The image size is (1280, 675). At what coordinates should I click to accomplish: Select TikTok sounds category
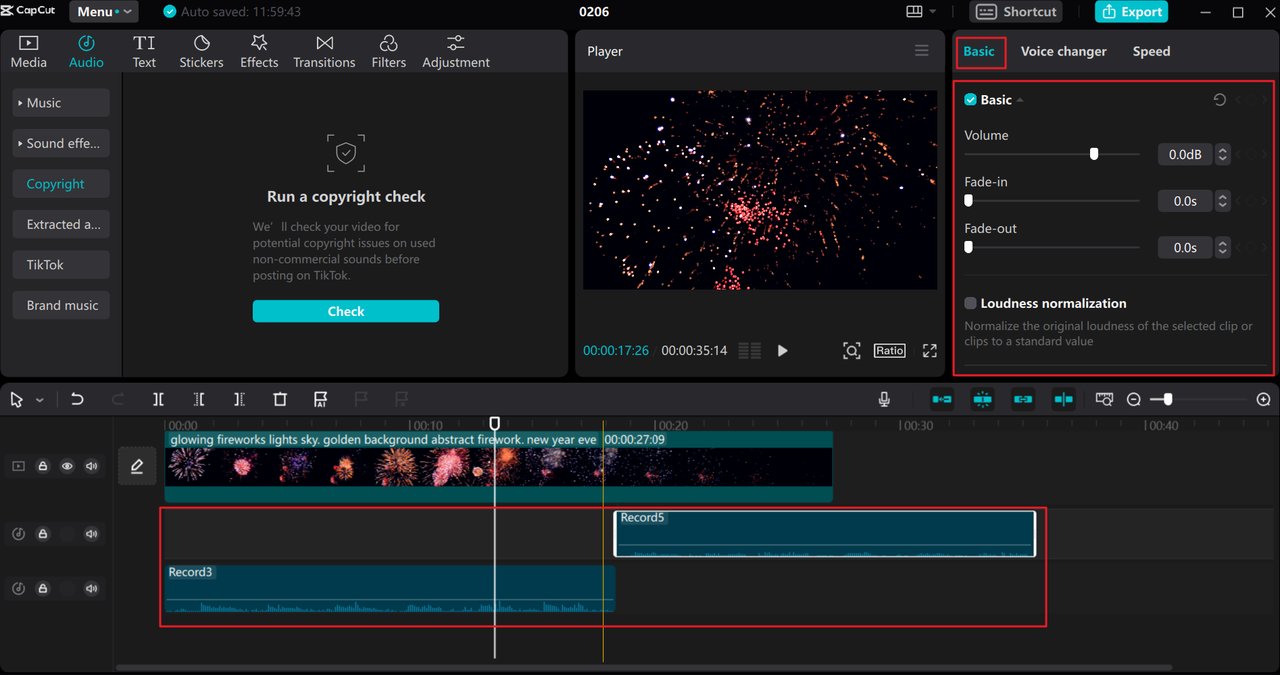point(61,265)
